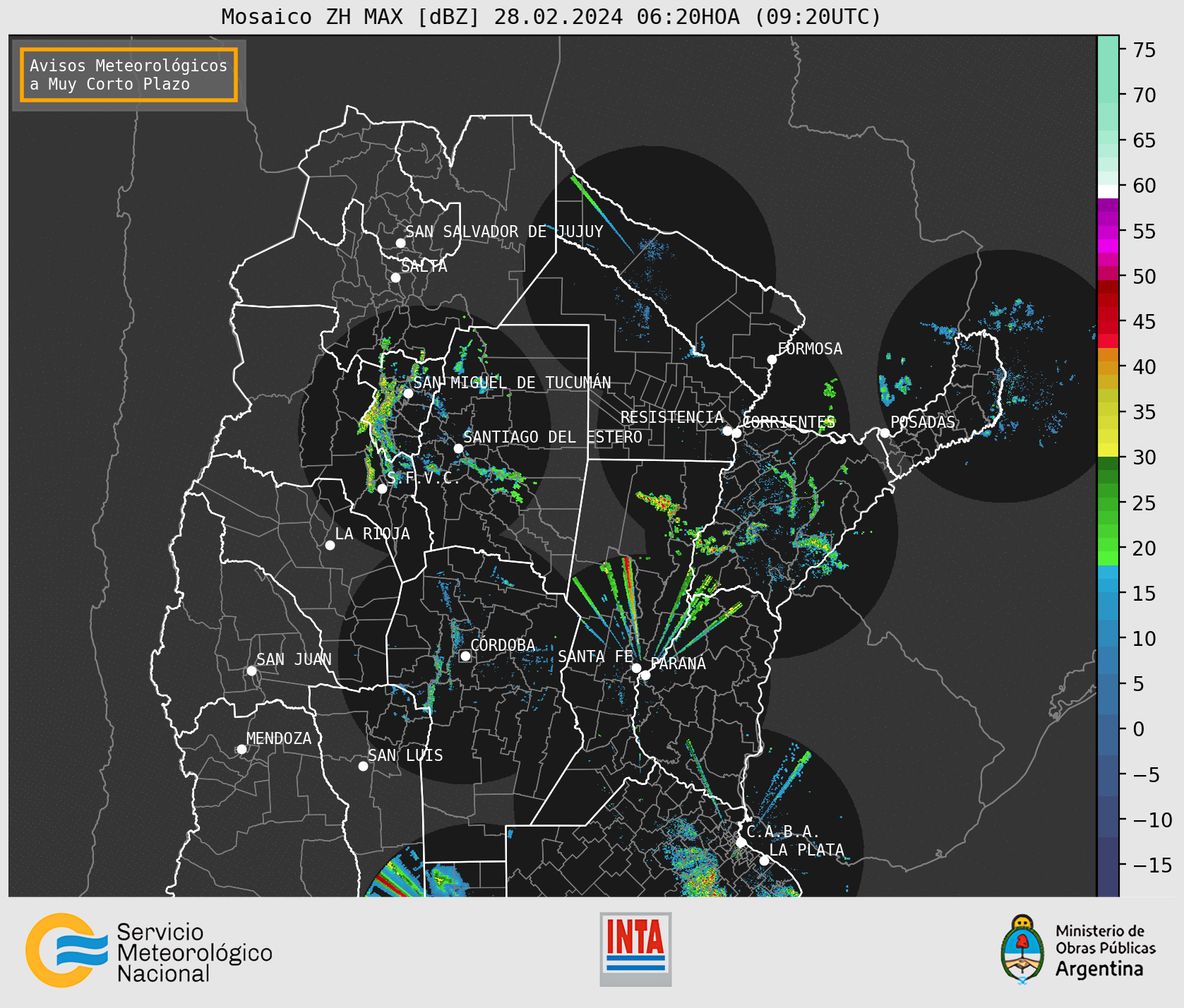Click the 55 dBZ magenta color band
The image size is (1184, 1008).
click(x=1108, y=232)
